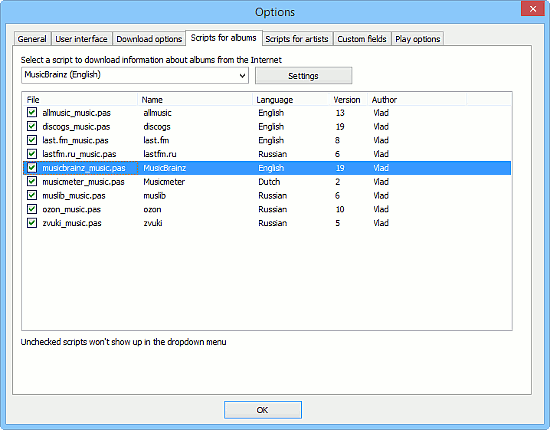Click the MusicBrainz name cell

(165, 168)
